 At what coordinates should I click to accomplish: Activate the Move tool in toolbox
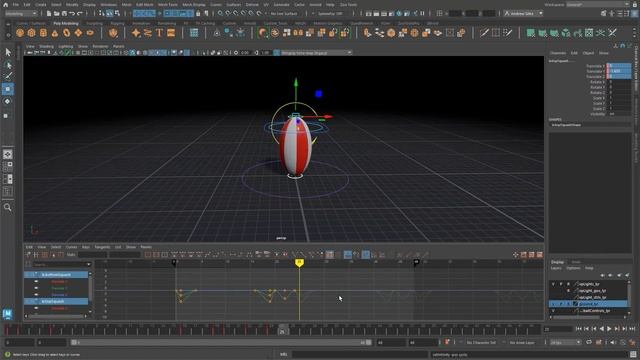8,89
